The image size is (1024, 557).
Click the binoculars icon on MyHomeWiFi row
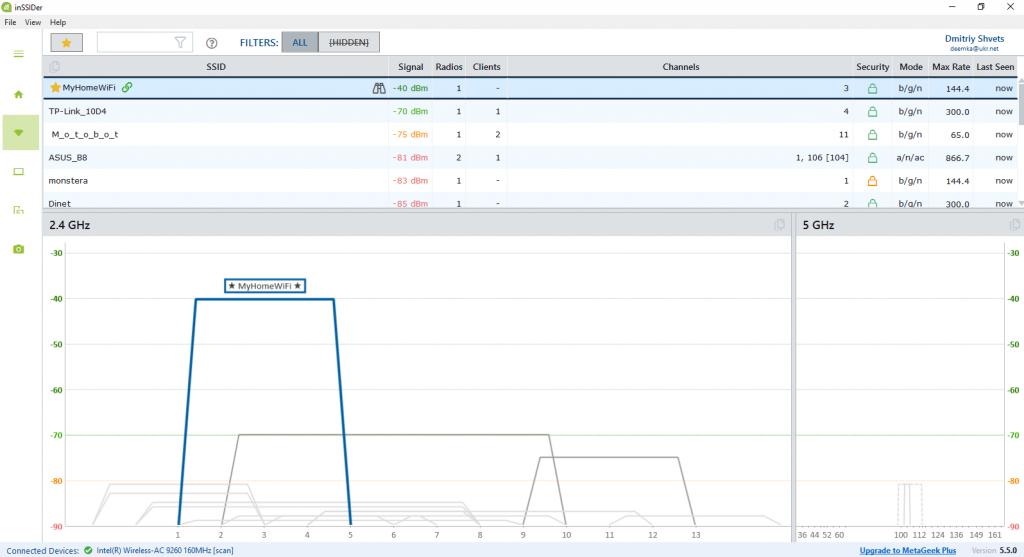click(379, 88)
